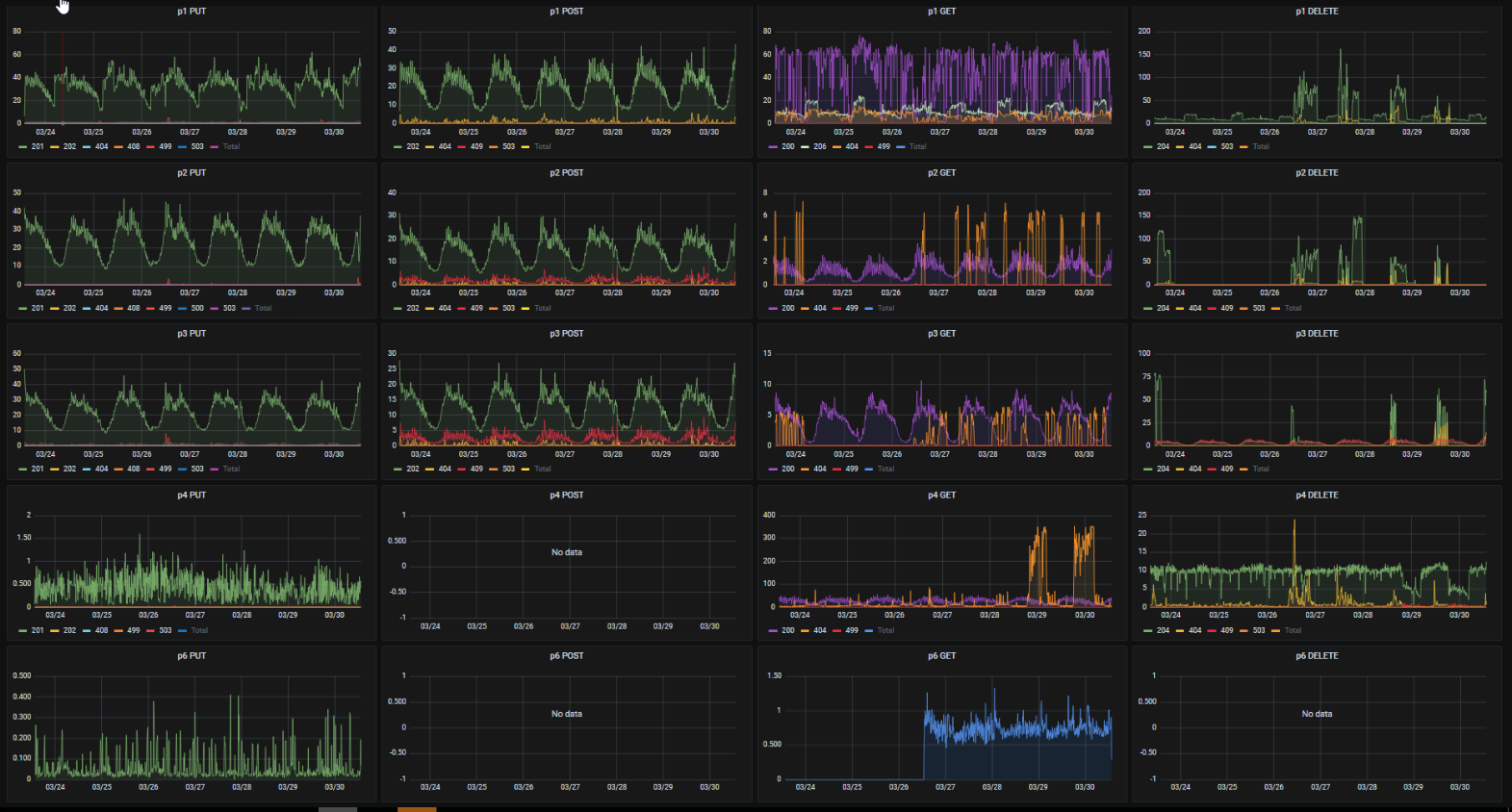Open the p3 POST panel title menu
Screen dimensions: 1512x812
567,334
